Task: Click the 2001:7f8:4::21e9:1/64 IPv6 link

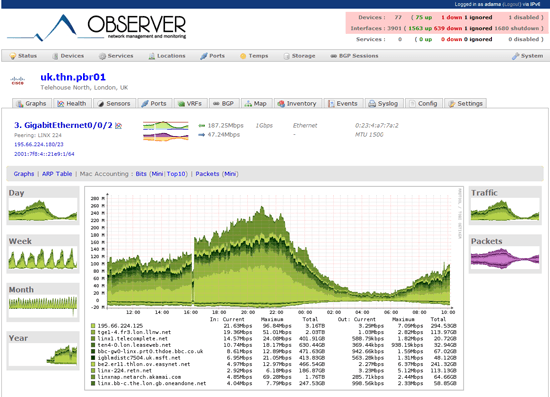Action: point(44,154)
